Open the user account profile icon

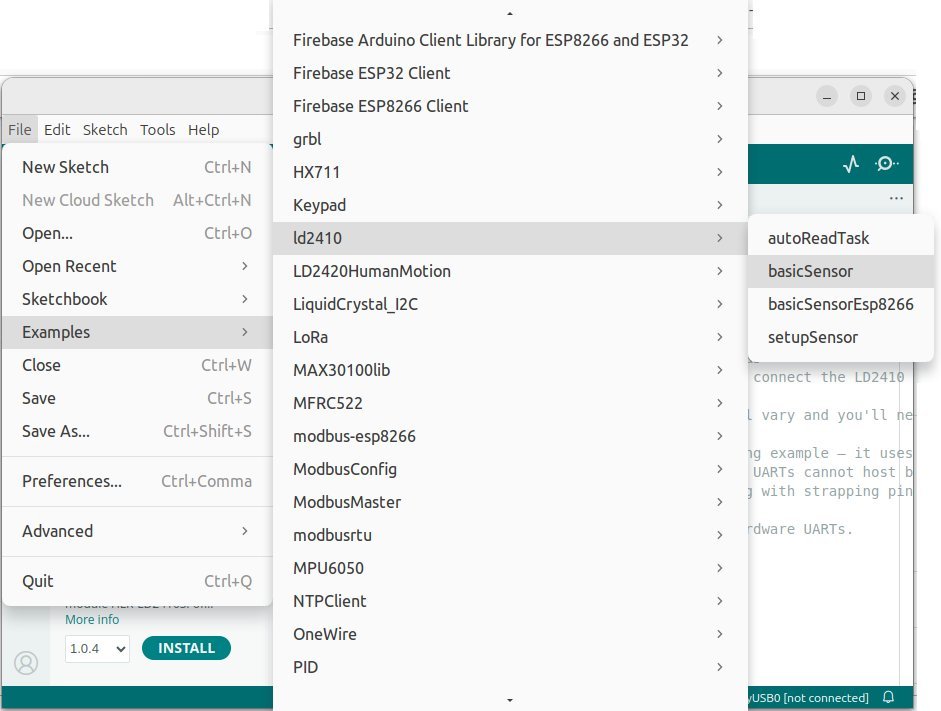26,663
